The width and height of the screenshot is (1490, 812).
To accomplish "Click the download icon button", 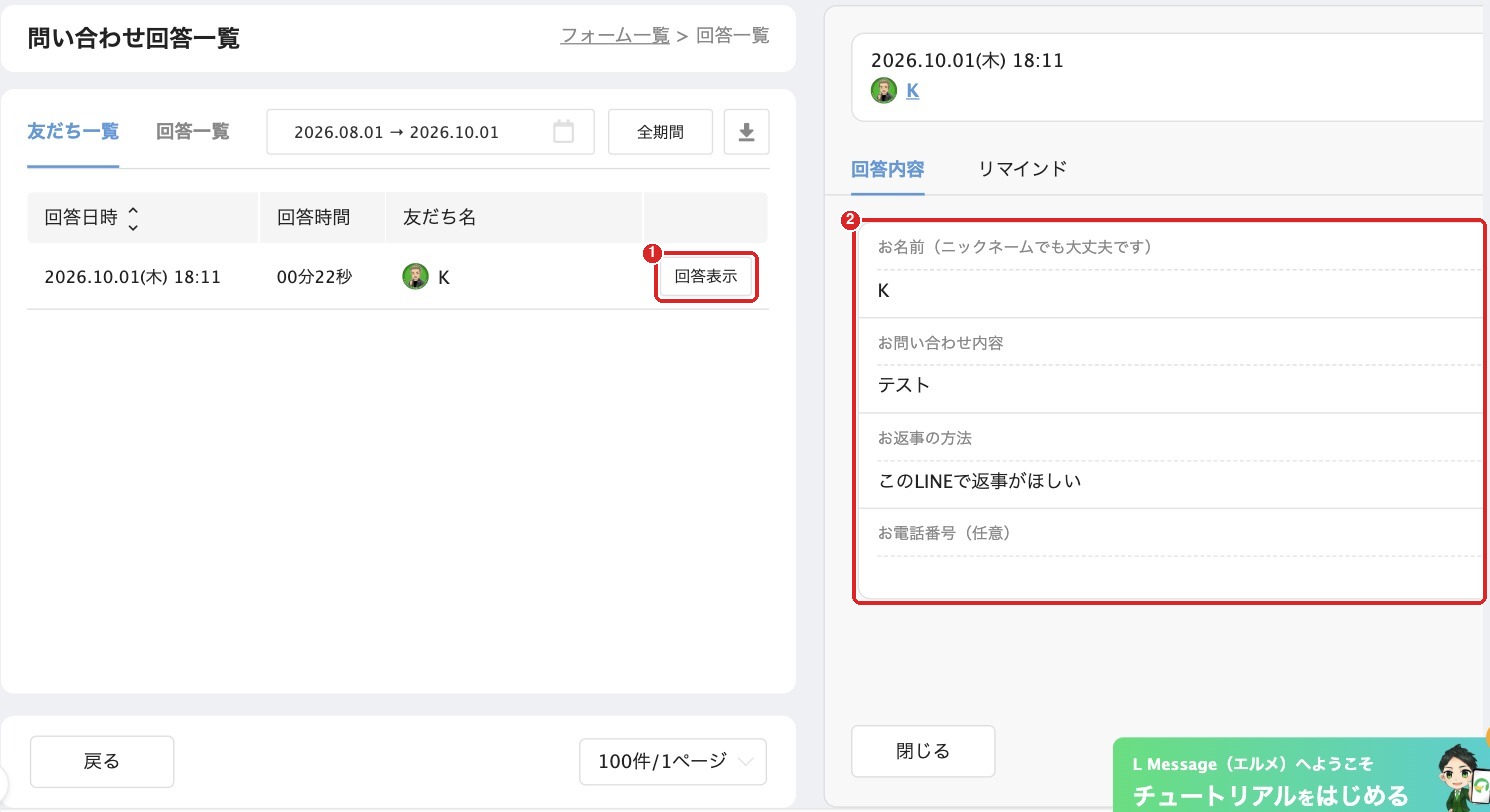I will (746, 132).
